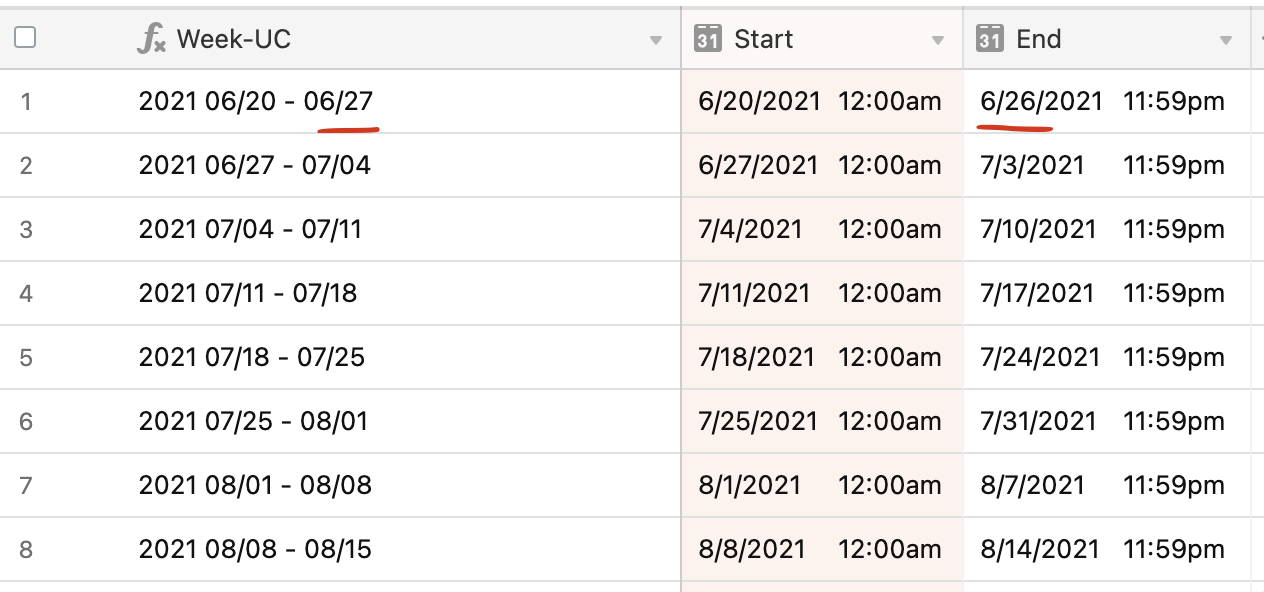This screenshot has width=1264, height=592.
Task: Click the calendar icon in Start header
Action: click(707, 39)
